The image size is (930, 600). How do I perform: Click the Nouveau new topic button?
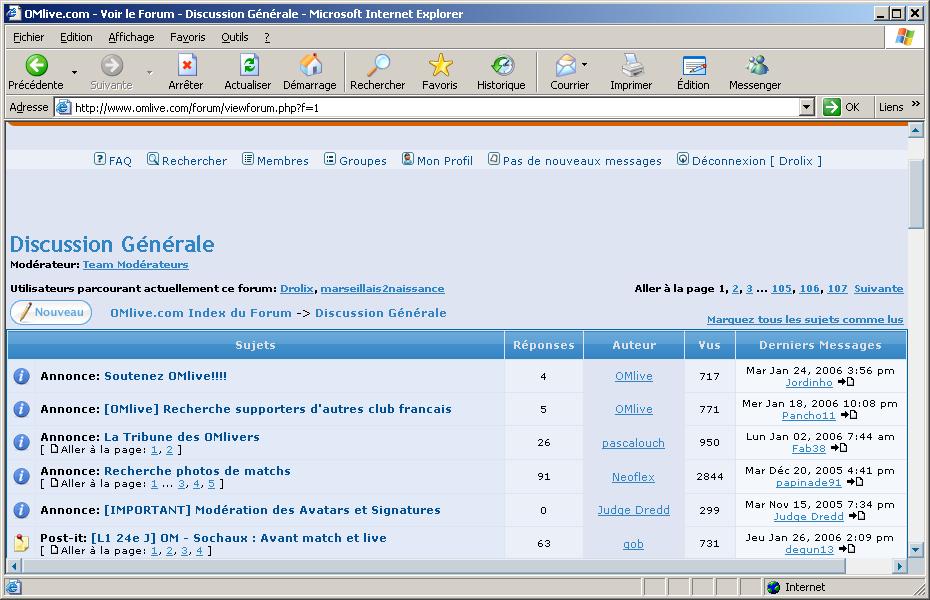tap(51, 313)
